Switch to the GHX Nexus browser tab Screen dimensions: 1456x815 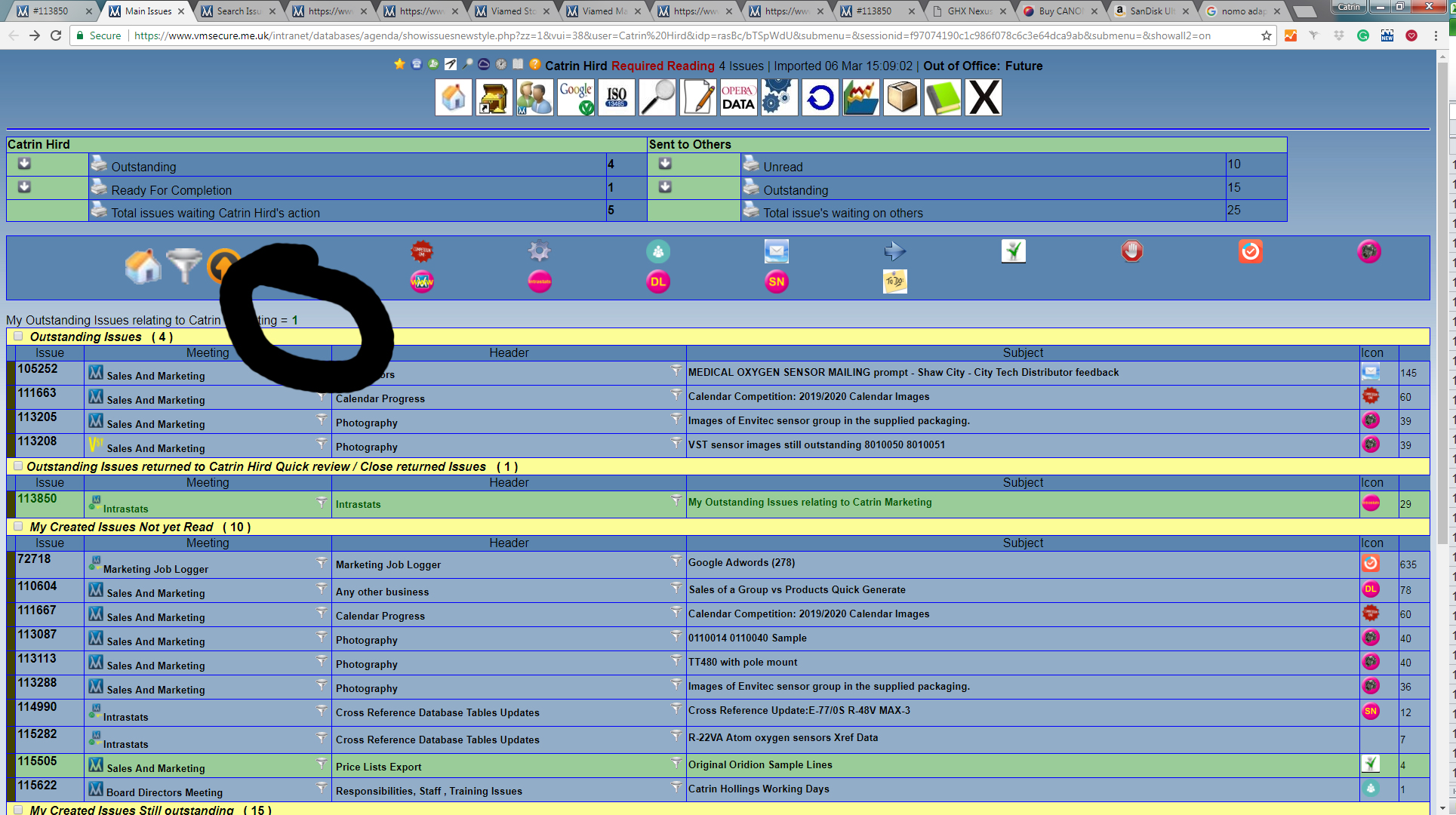coord(968,11)
